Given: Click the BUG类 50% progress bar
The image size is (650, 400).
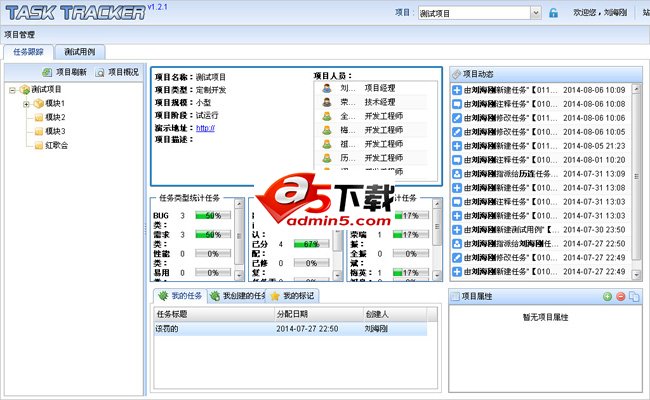Looking at the screenshot, I should [213, 216].
